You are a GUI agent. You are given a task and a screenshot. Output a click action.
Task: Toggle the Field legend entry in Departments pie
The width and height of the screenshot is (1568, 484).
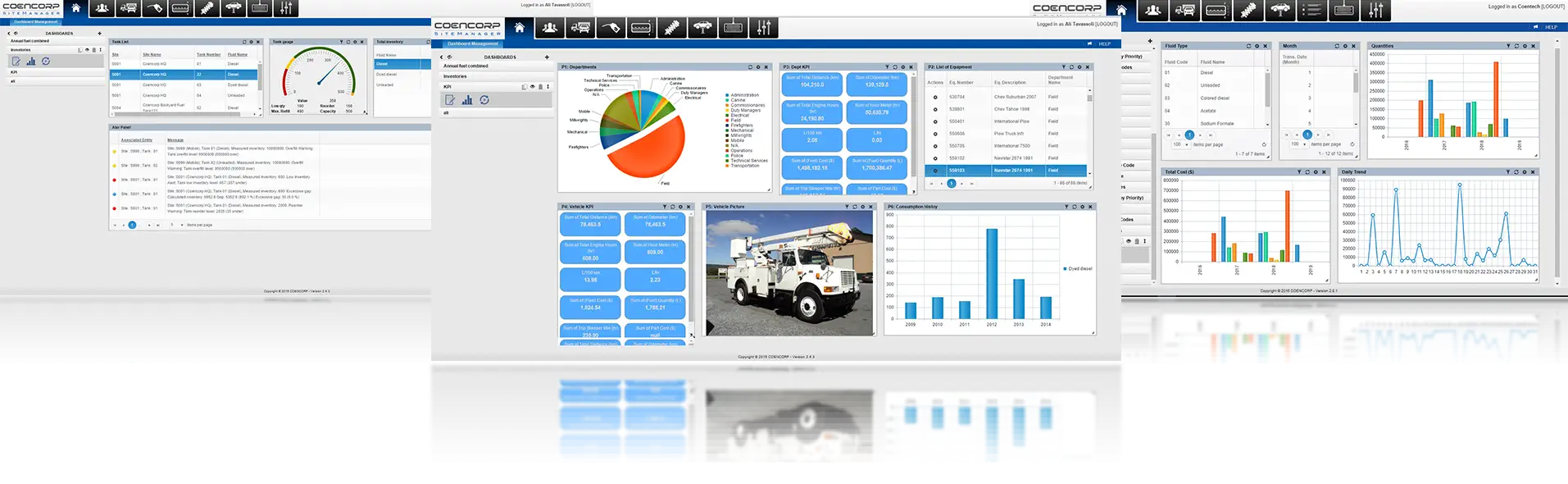734,121
